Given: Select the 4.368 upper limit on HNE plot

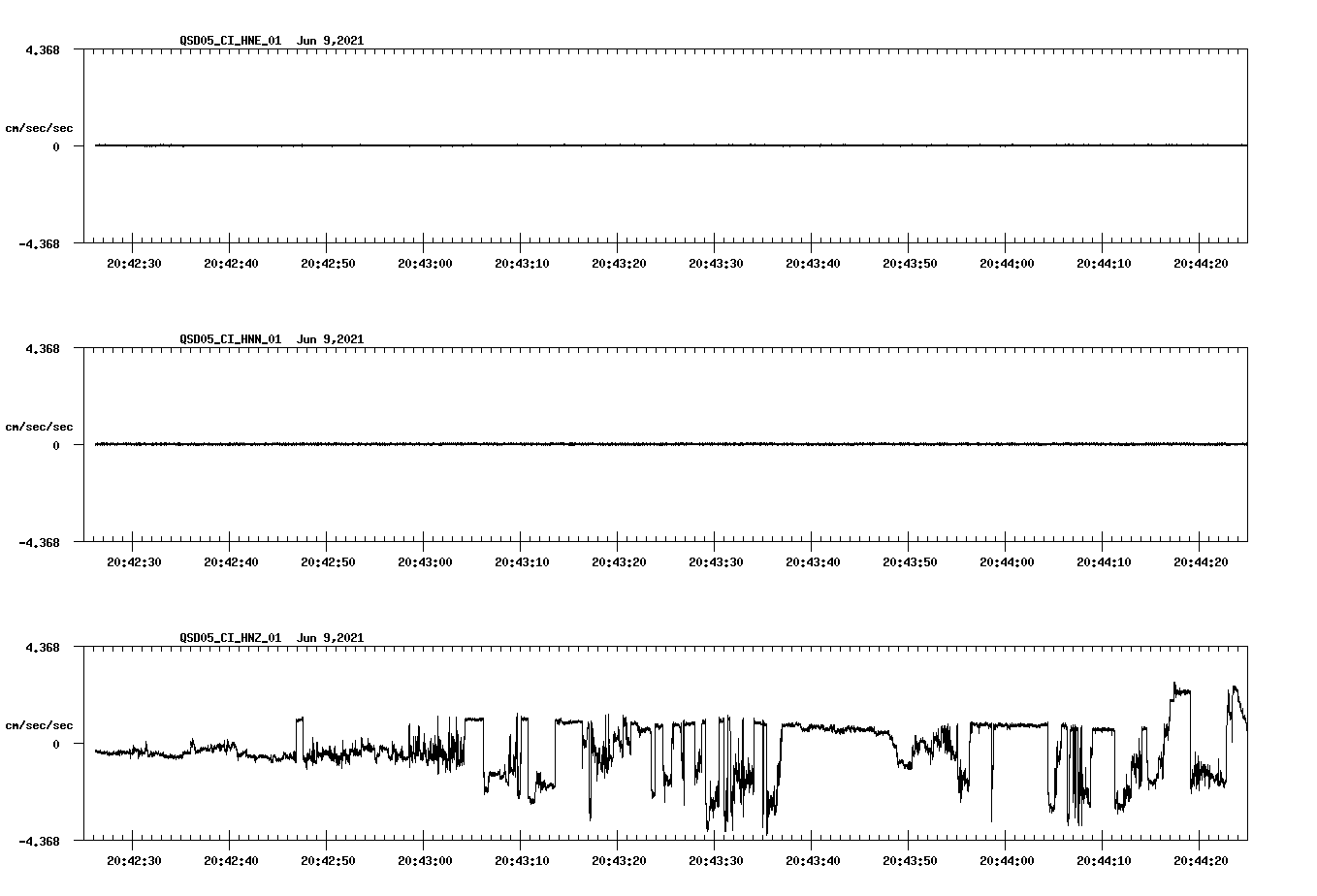Looking at the screenshot, I should [43, 49].
